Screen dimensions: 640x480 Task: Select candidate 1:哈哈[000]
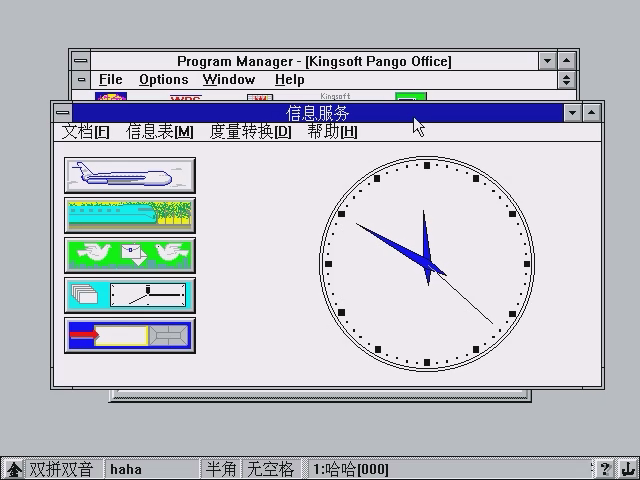click(351, 469)
